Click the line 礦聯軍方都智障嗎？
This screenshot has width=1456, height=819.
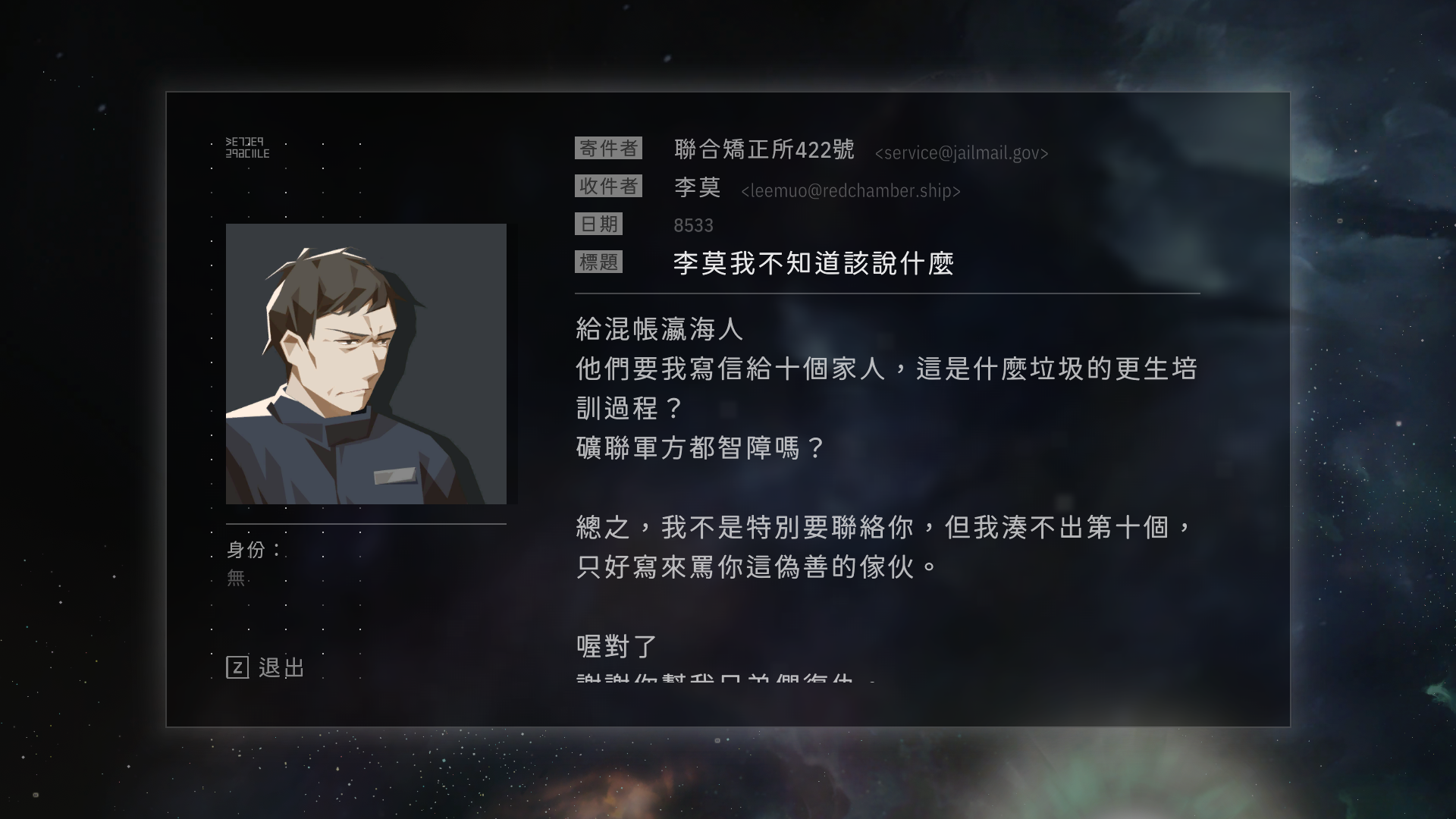(x=700, y=447)
